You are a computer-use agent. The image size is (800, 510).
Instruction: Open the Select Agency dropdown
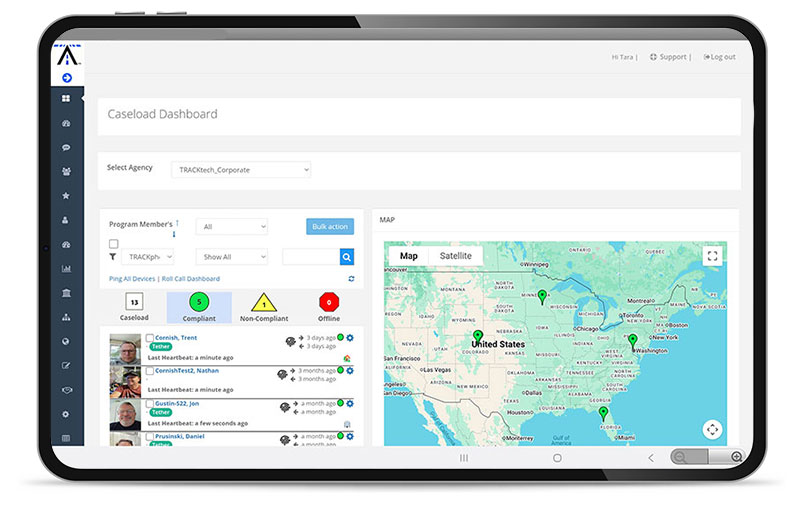coord(240,170)
